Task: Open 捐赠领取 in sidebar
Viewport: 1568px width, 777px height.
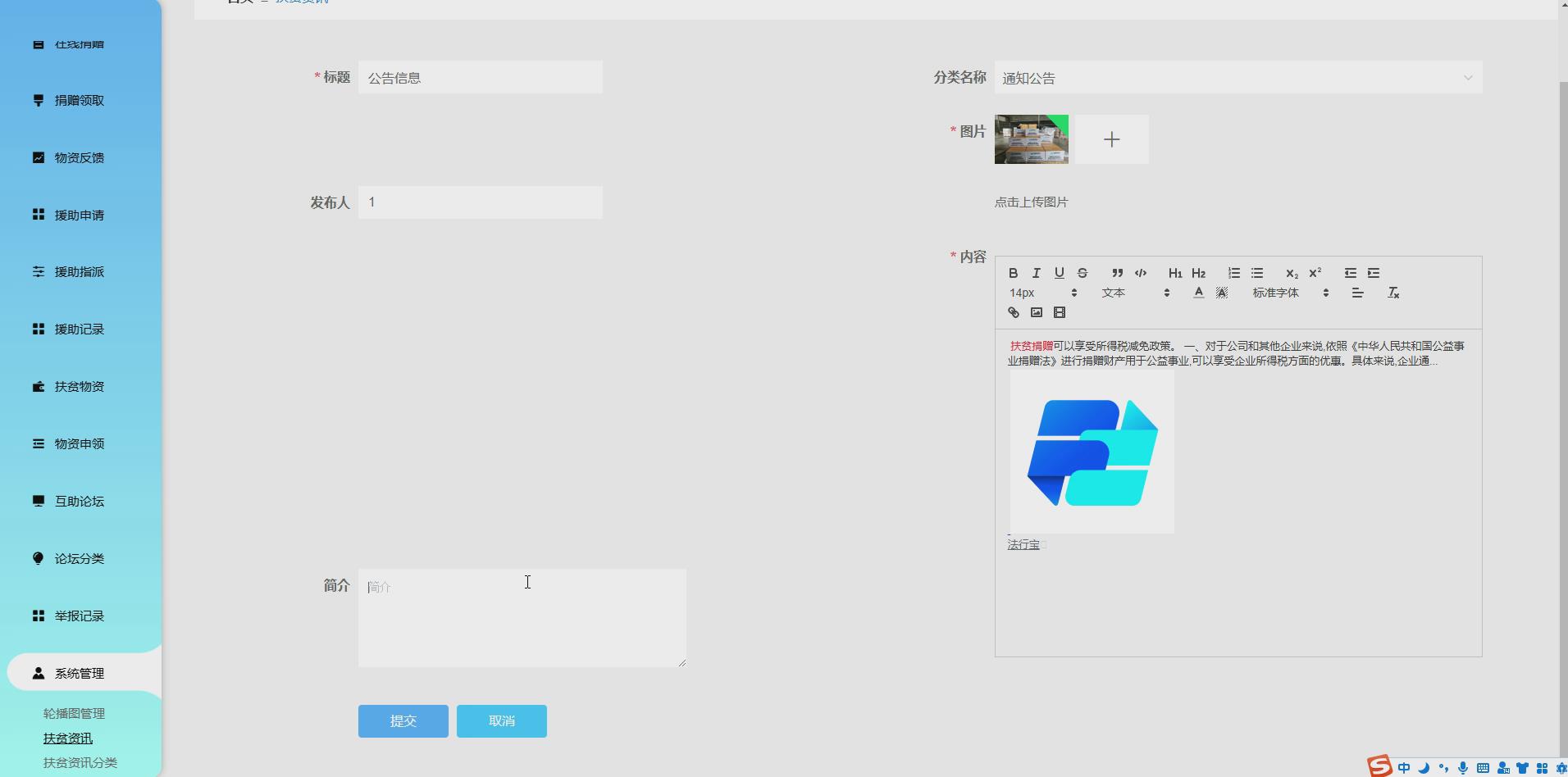Action: pos(80,100)
